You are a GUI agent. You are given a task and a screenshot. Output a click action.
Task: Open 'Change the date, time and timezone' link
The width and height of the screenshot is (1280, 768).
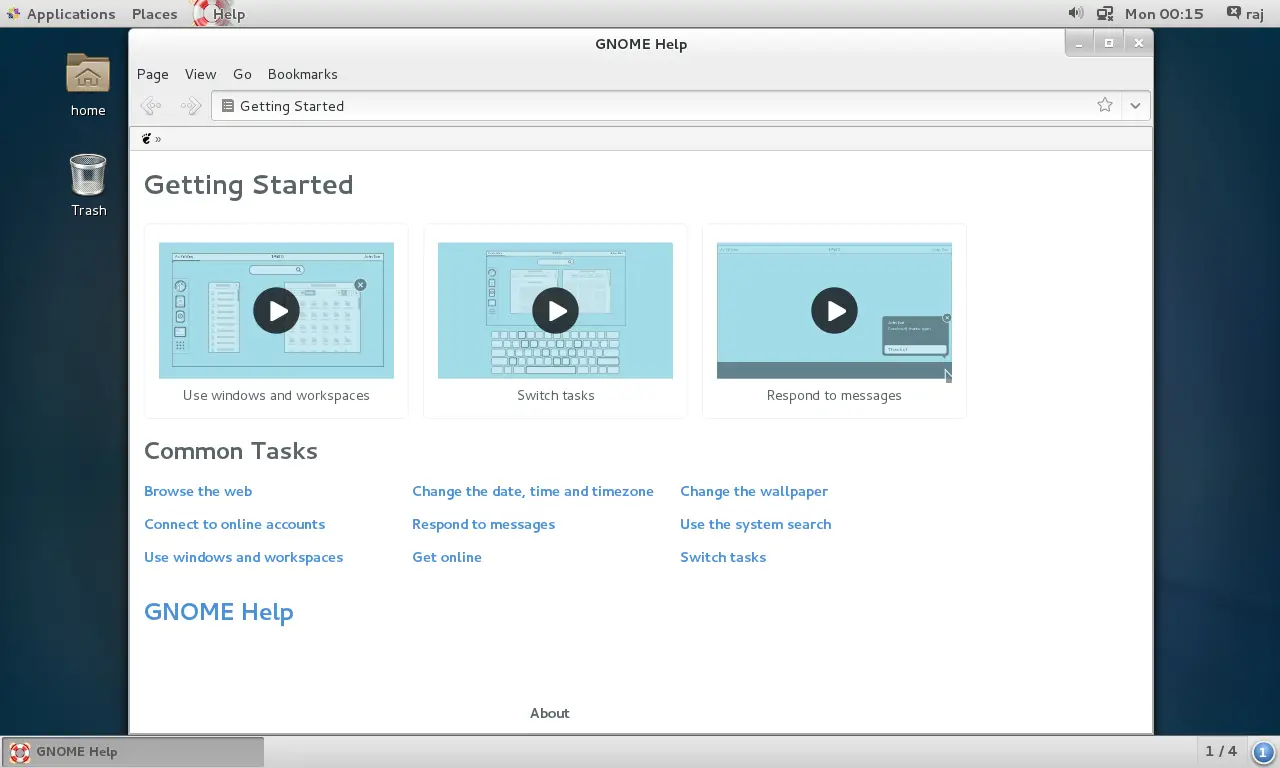[x=533, y=491]
